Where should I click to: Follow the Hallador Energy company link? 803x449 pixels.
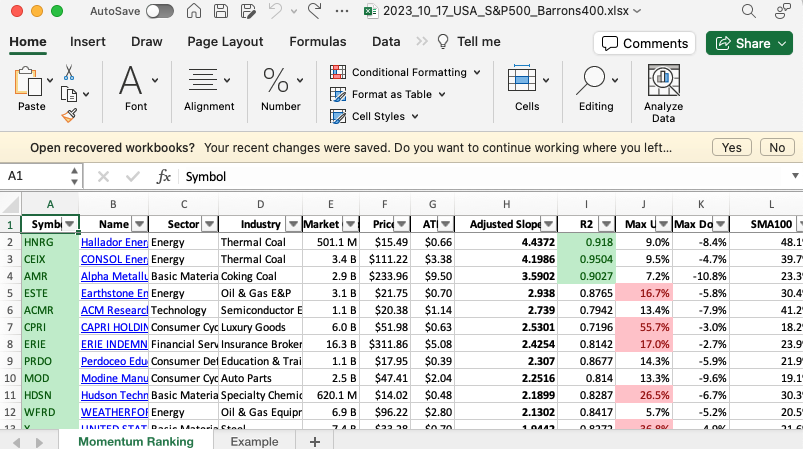113,242
